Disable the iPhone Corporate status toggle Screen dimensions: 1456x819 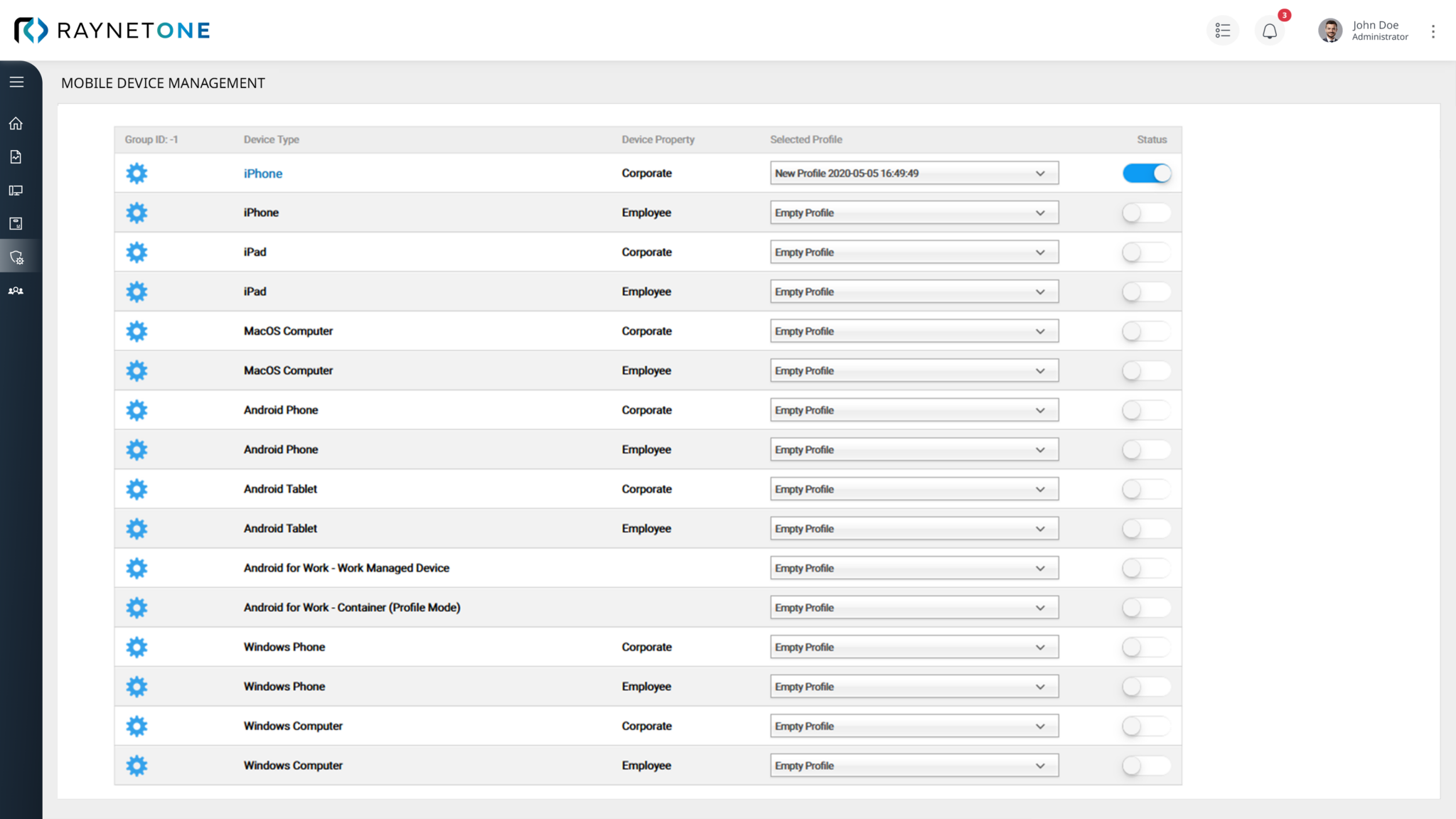point(1147,173)
